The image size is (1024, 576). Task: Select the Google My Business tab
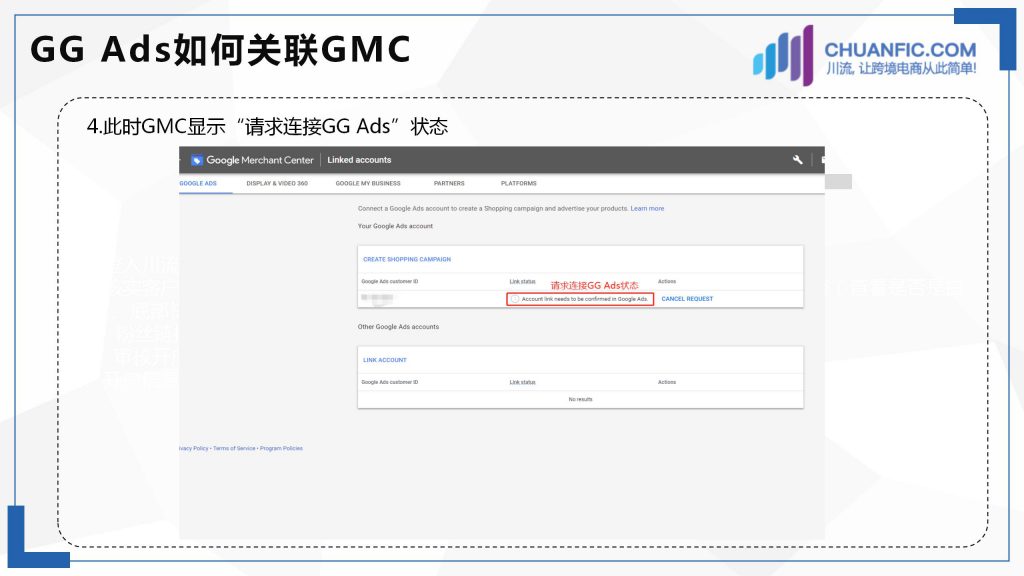point(368,184)
